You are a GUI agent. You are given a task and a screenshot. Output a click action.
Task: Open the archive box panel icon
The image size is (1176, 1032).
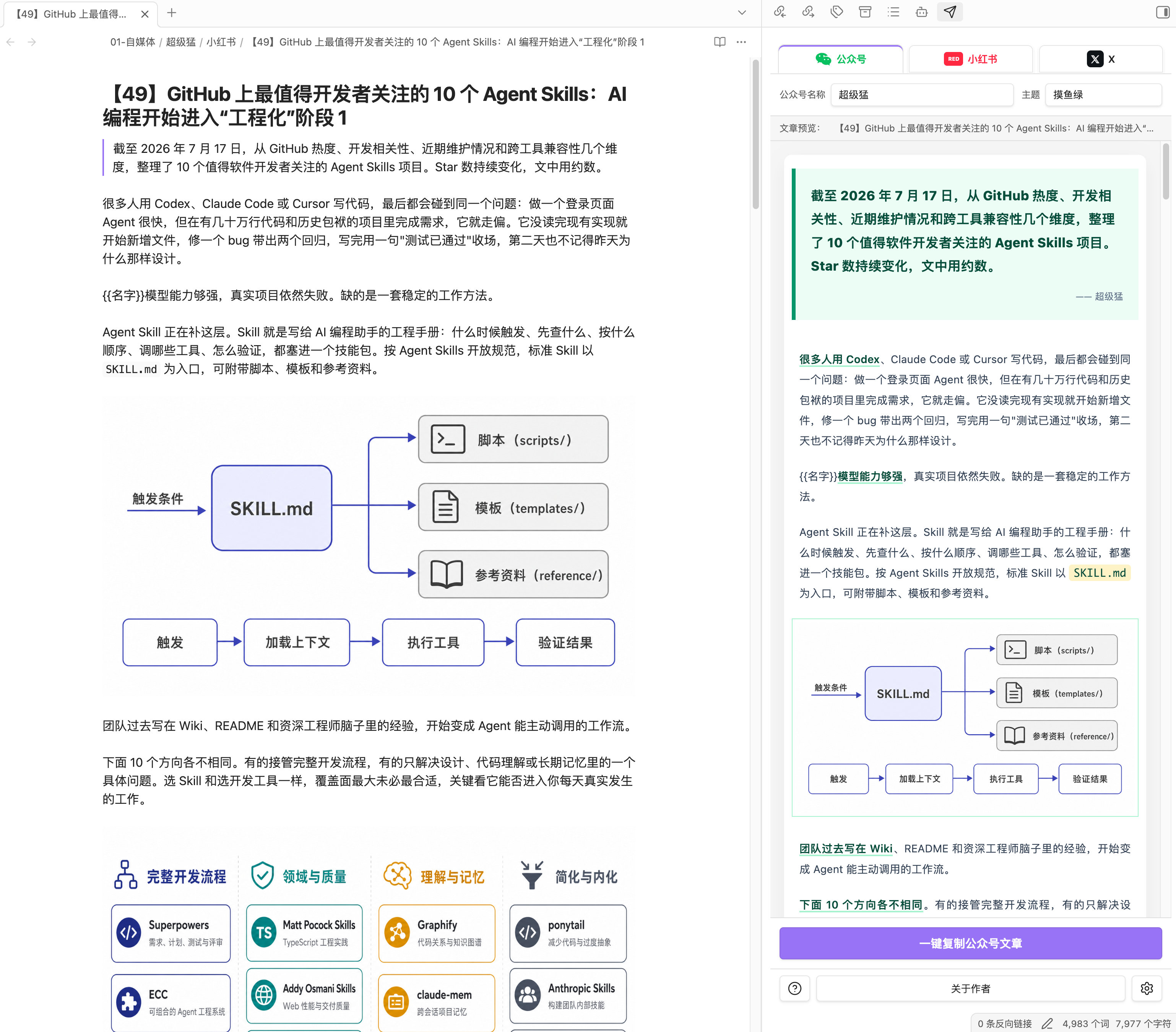pyautogui.click(x=865, y=12)
